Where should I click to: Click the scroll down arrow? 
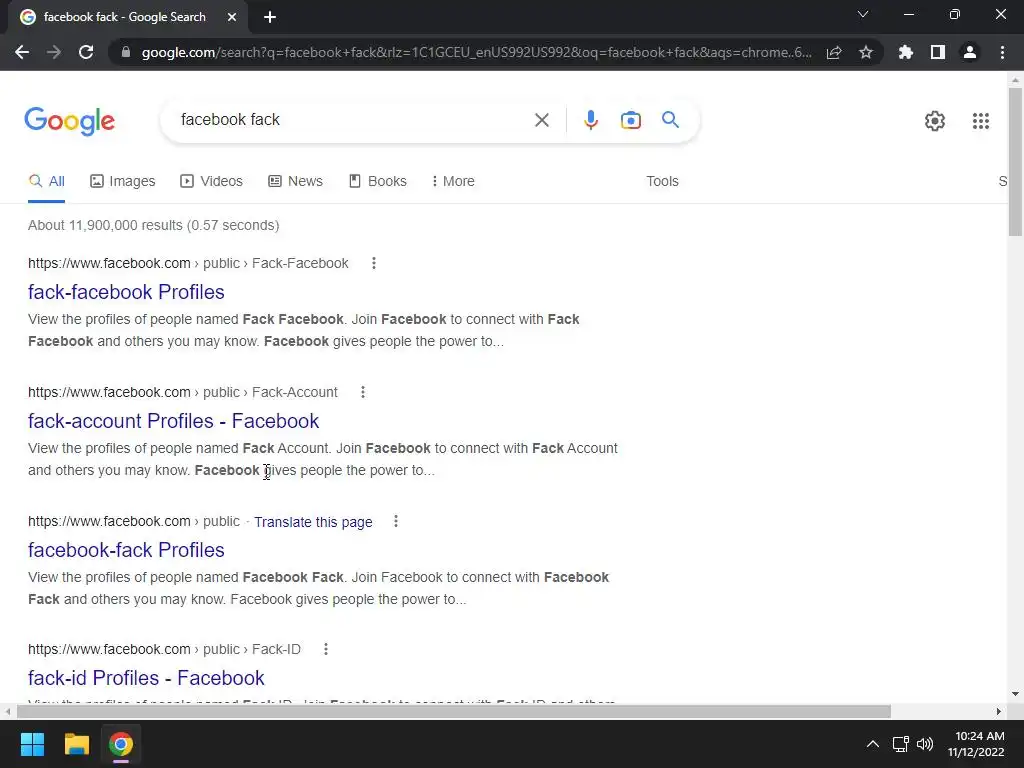coord(1014,694)
